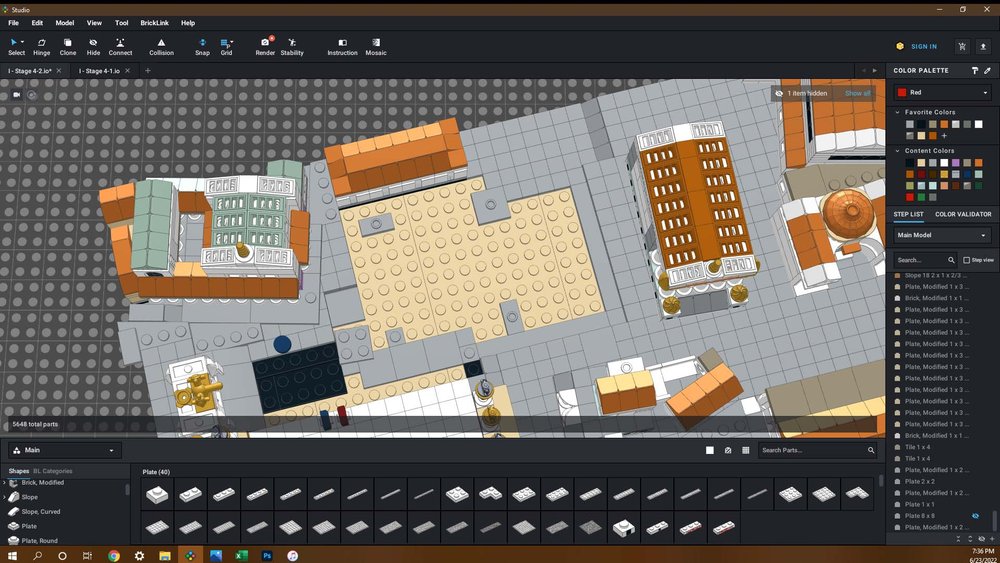Select the first 1x1 plate thumbnail
This screenshot has height=563, width=1000.
(157, 494)
